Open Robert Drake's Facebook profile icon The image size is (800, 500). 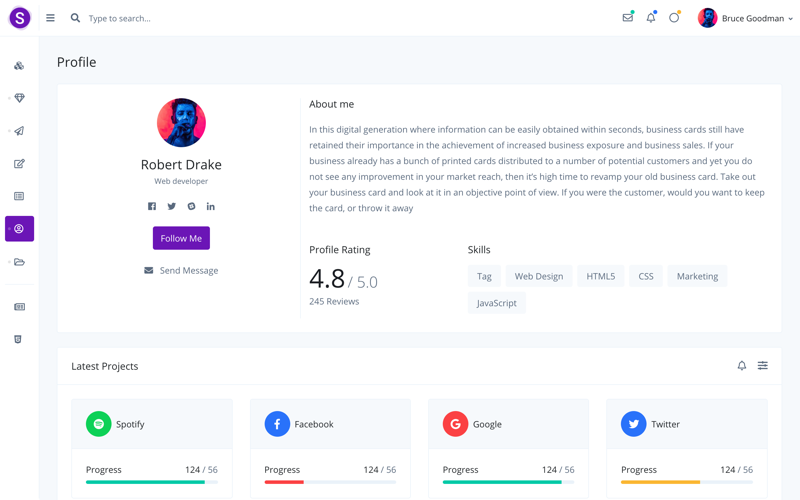[x=152, y=206]
